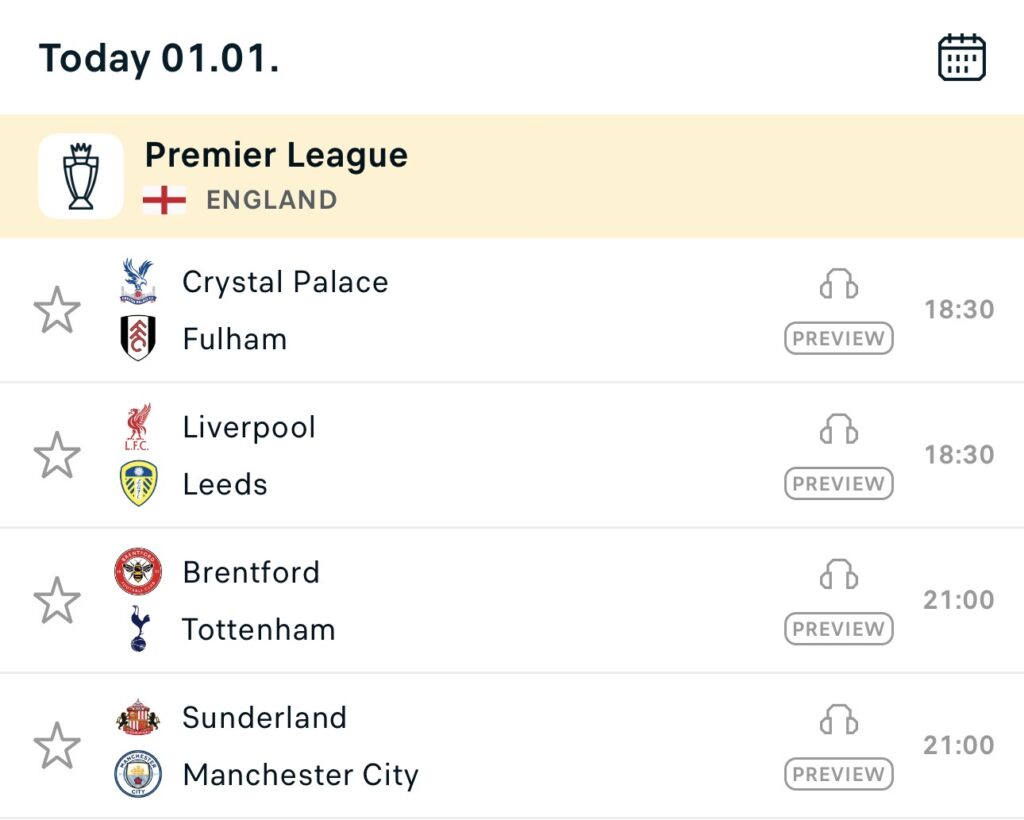Open audio commentary for Brentford vs Tottenham
The width and height of the screenshot is (1024, 820).
pyautogui.click(x=838, y=575)
